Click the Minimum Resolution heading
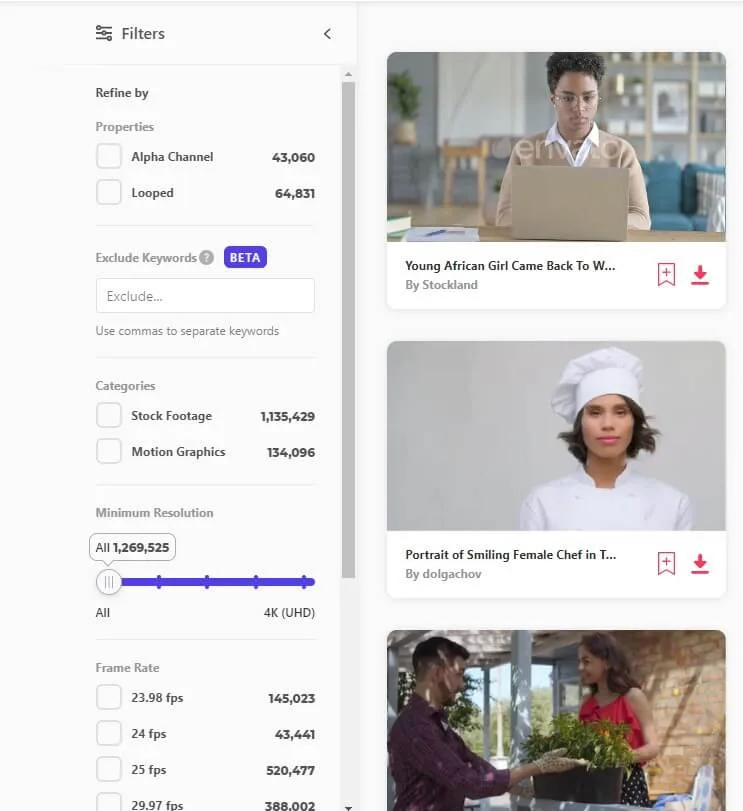This screenshot has width=743, height=811. pyautogui.click(x=154, y=513)
